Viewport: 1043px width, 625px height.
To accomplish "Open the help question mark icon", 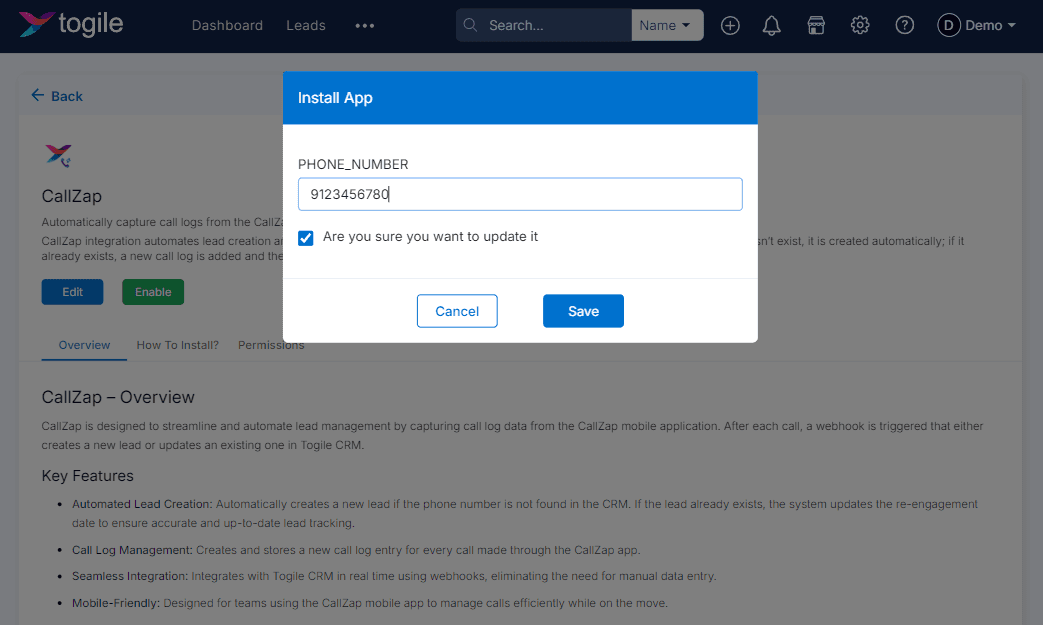I will coord(904,25).
